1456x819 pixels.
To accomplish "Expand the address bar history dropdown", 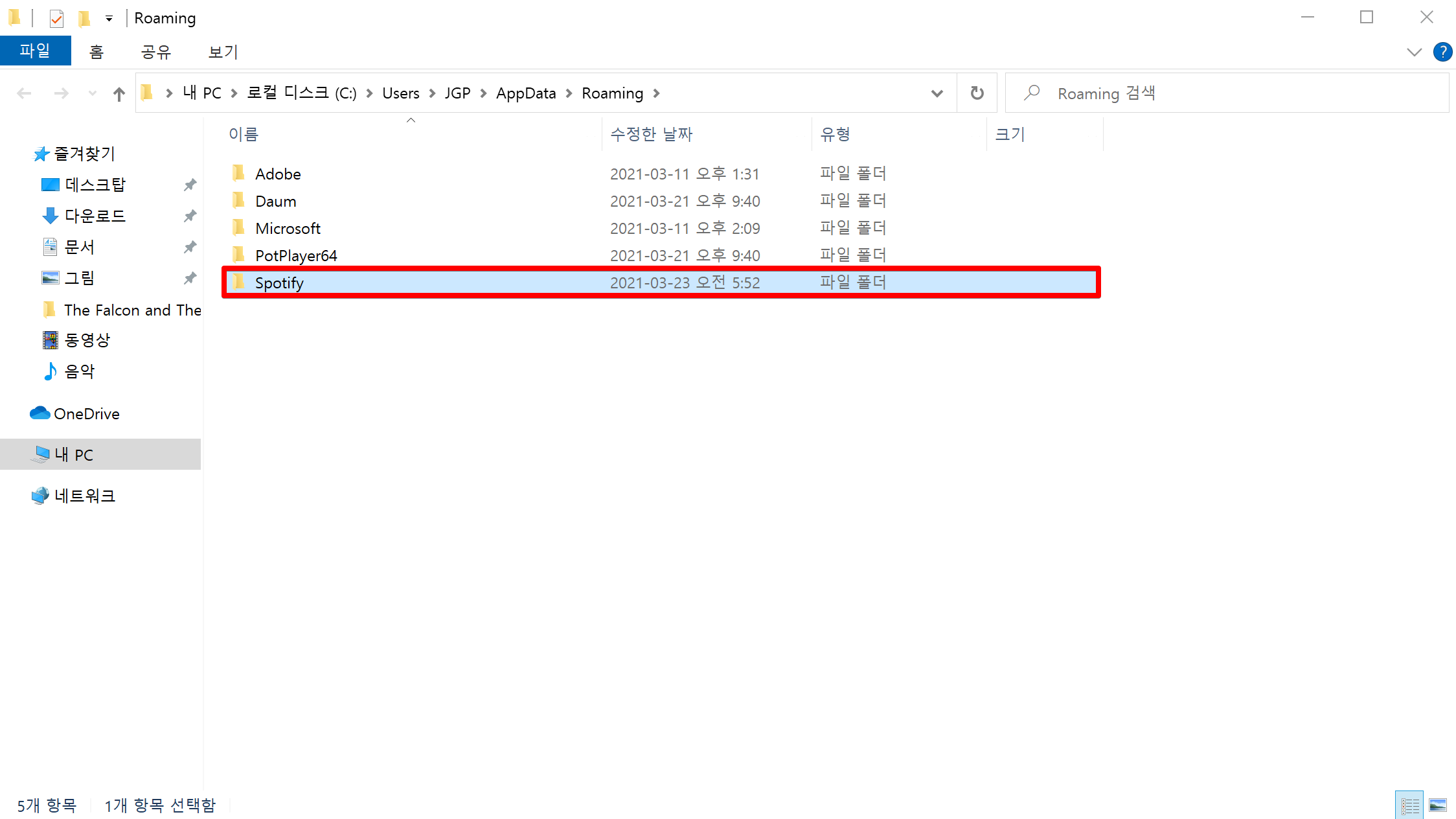I will pos(937,93).
